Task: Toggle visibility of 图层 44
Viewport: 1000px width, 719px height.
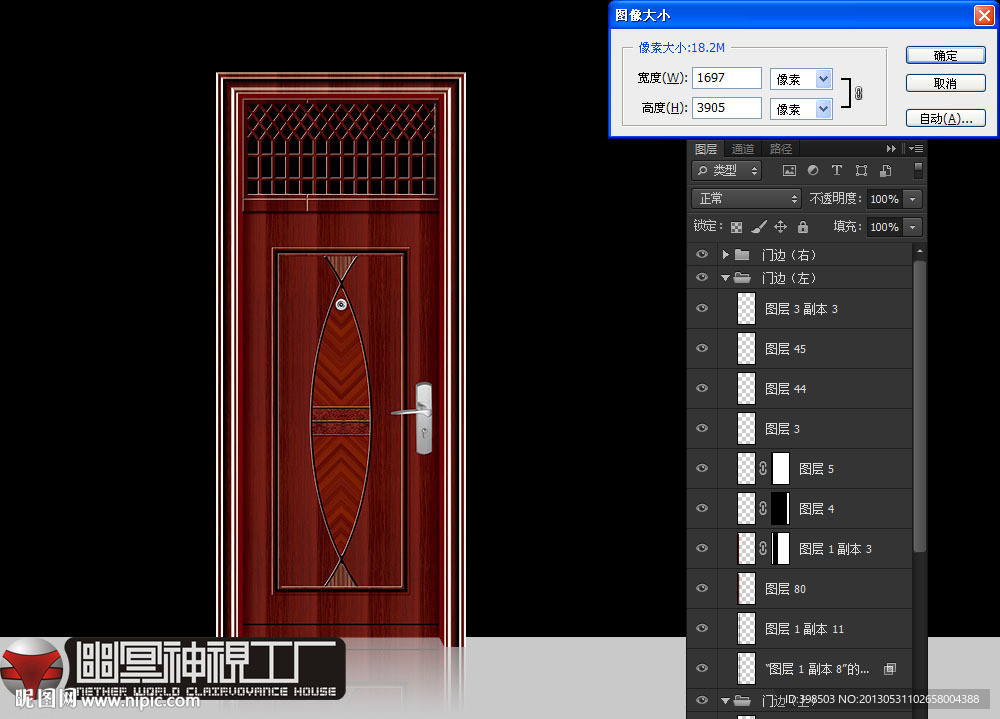Action: click(x=702, y=389)
